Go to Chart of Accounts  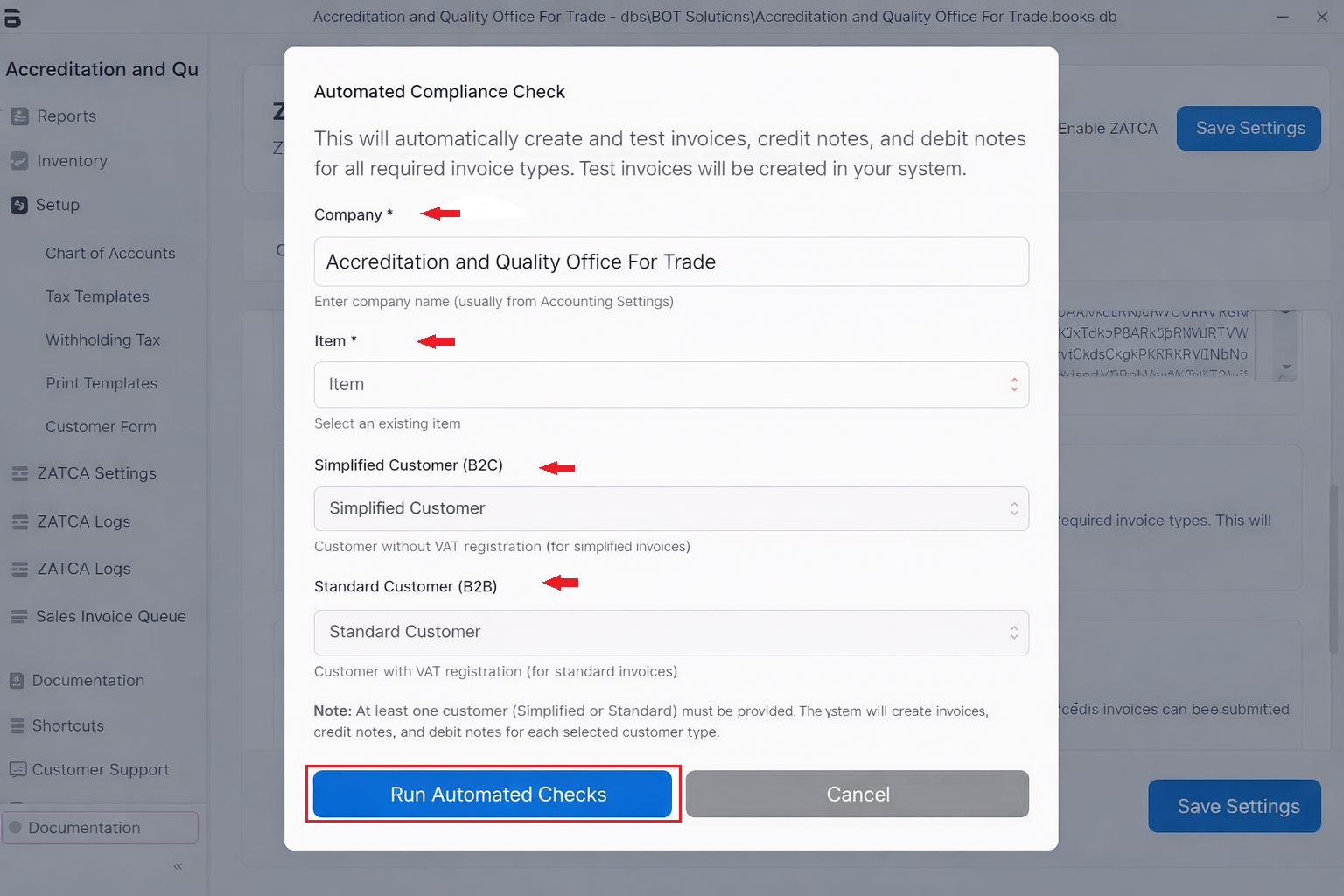[x=110, y=253]
